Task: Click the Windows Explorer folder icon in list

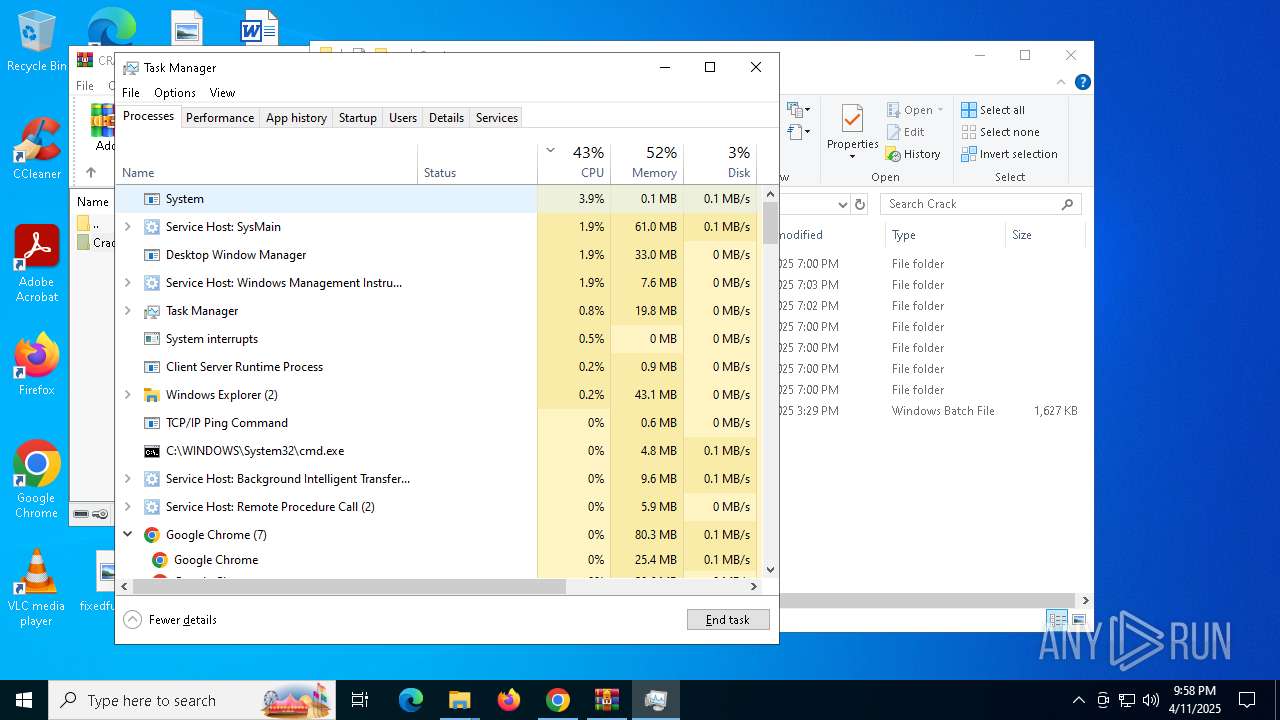Action: point(152,395)
